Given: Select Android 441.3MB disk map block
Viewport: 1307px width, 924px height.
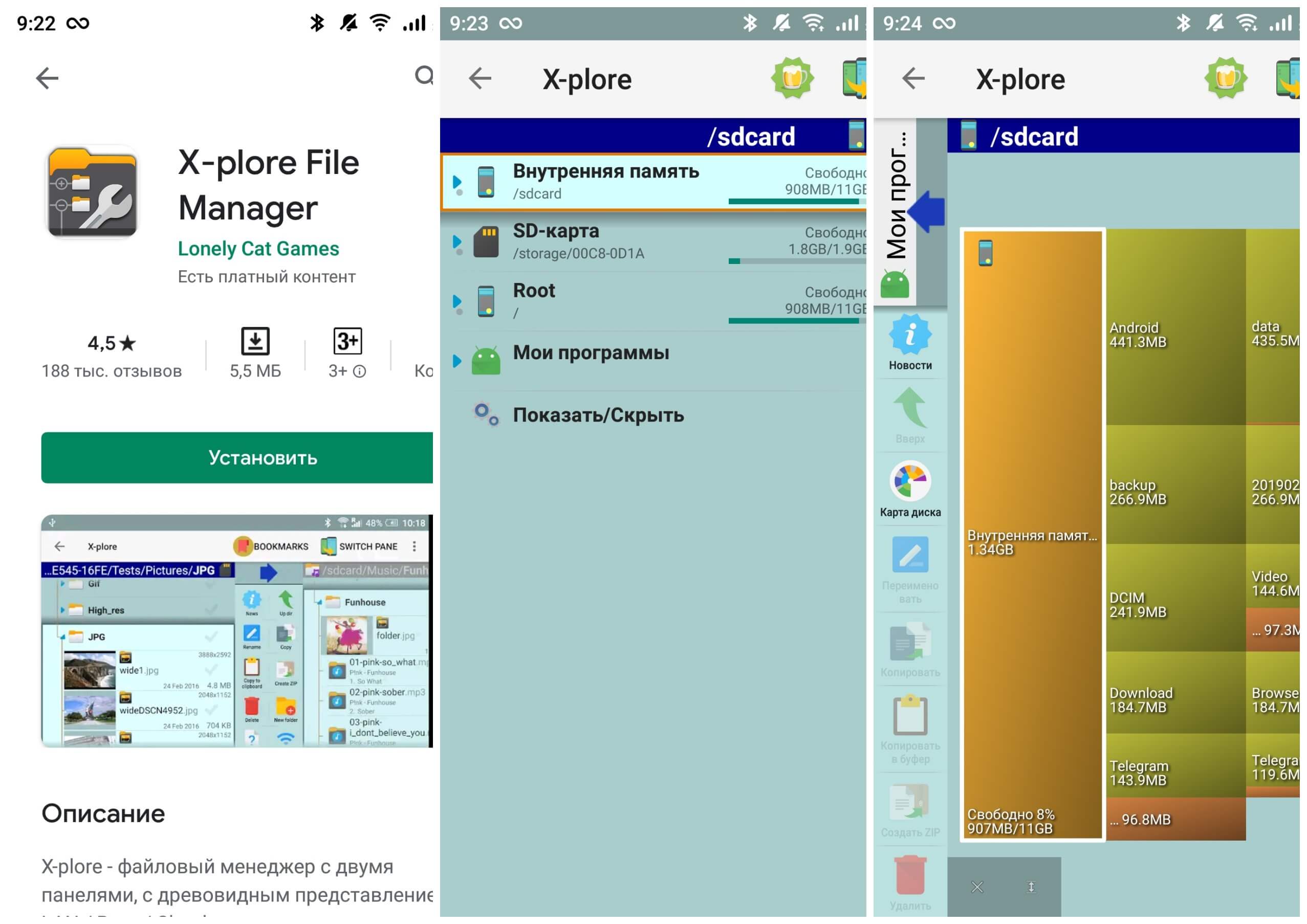Looking at the screenshot, I should click(1176, 326).
